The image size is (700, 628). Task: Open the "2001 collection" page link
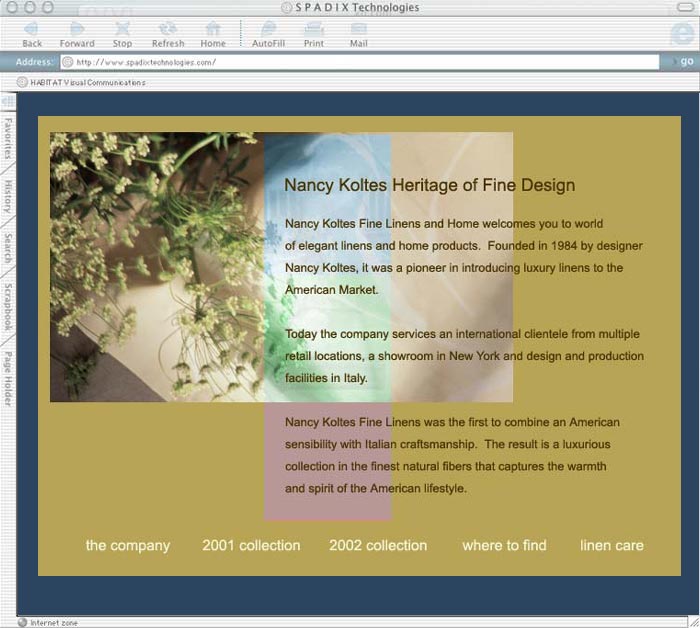point(251,546)
